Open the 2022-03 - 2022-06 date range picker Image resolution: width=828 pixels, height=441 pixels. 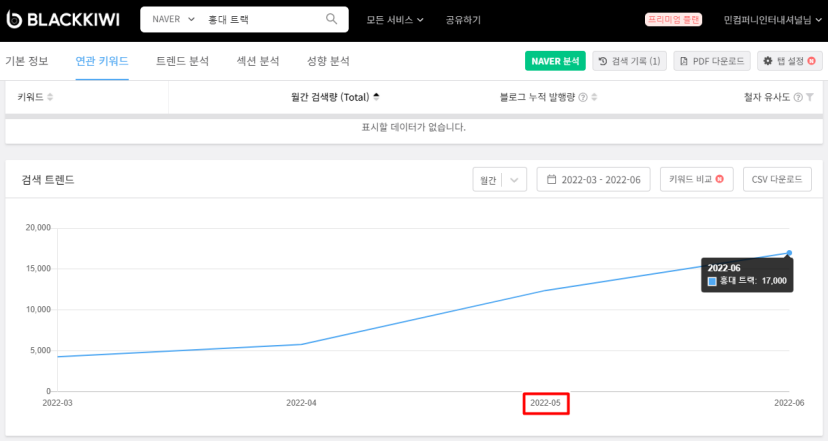[593, 180]
